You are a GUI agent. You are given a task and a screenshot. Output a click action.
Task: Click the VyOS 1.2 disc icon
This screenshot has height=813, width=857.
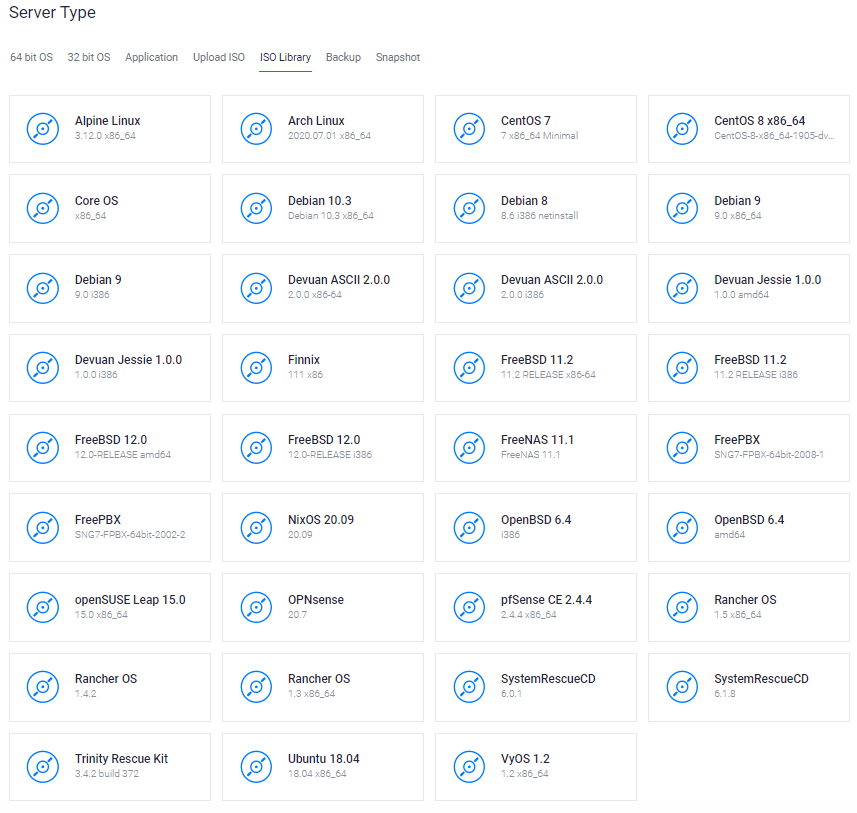pos(469,766)
